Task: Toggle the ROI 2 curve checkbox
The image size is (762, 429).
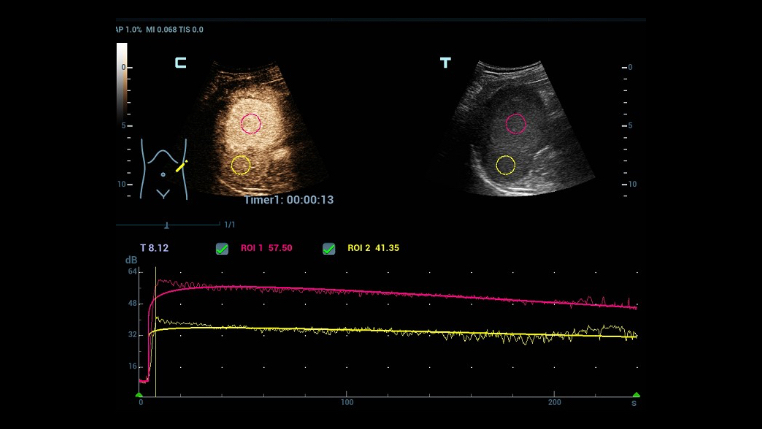Action: (328, 248)
